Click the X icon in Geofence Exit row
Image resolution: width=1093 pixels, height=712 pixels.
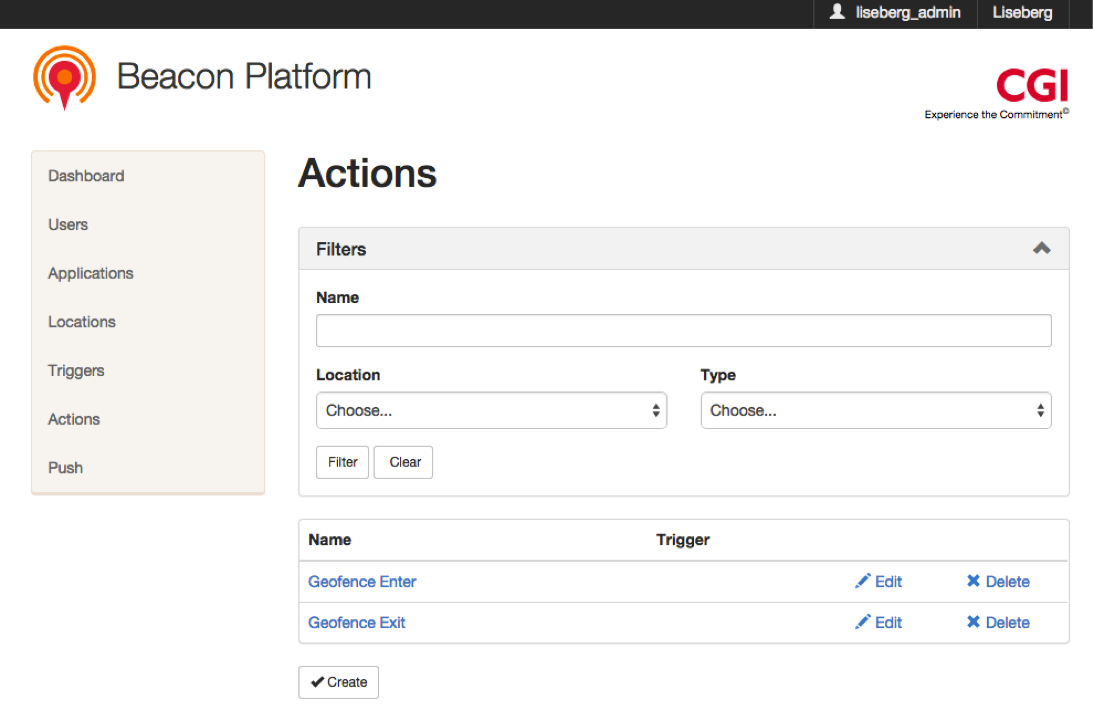pos(973,622)
